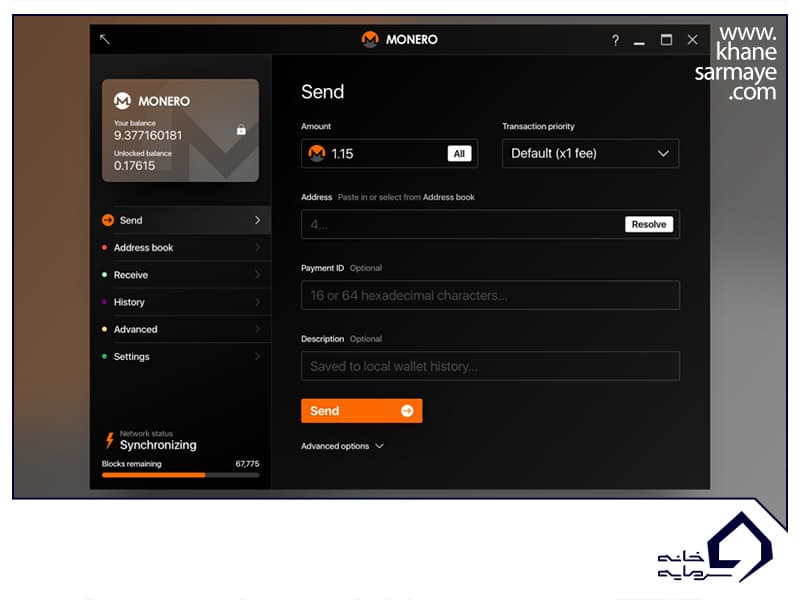The image size is (800, 600).
Task: Click the Unlocked balance label
Action: (x=142, y=153)
